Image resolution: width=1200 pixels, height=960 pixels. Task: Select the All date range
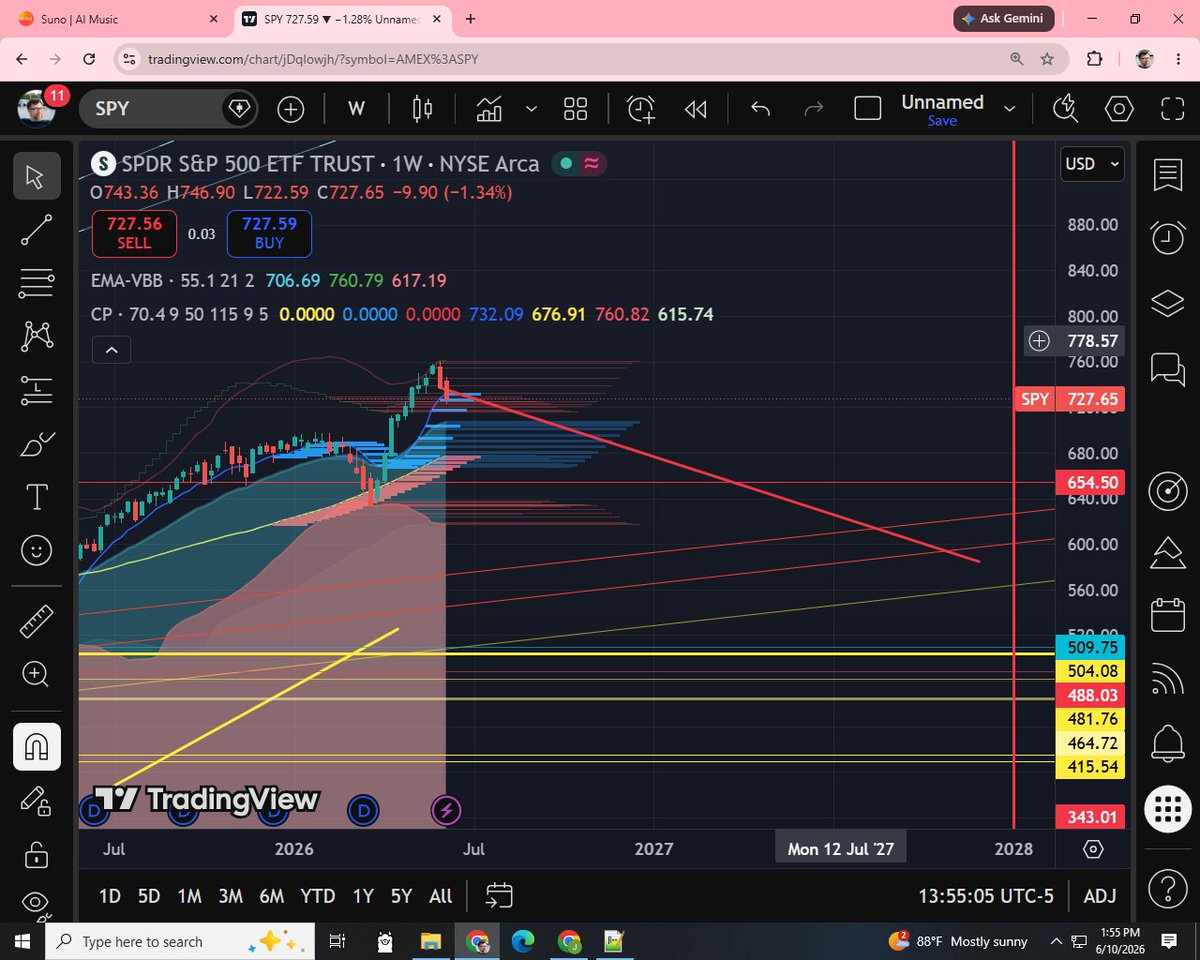pos(441,896)
